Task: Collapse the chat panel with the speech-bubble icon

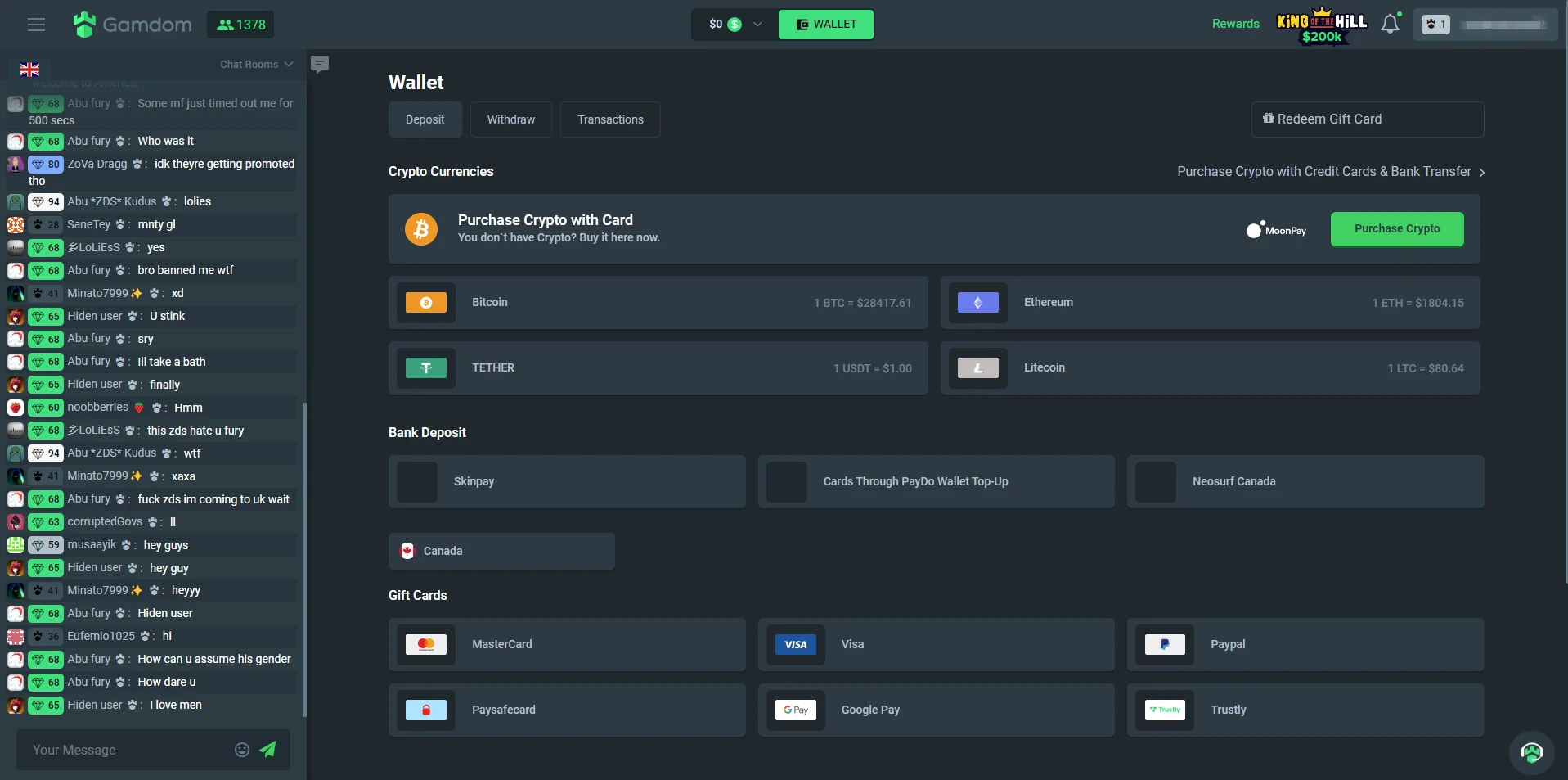Action: [x=320, y=64]
